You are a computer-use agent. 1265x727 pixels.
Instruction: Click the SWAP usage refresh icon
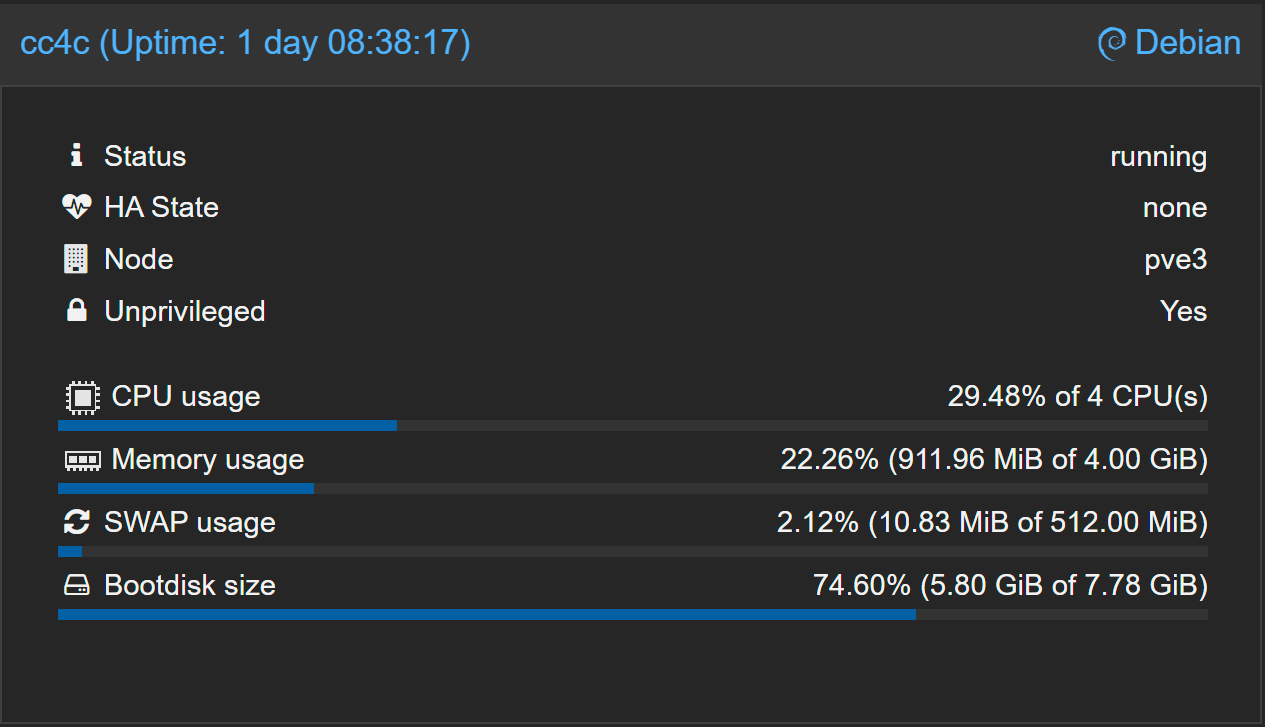pyautogui.click(x=77, y=522)
